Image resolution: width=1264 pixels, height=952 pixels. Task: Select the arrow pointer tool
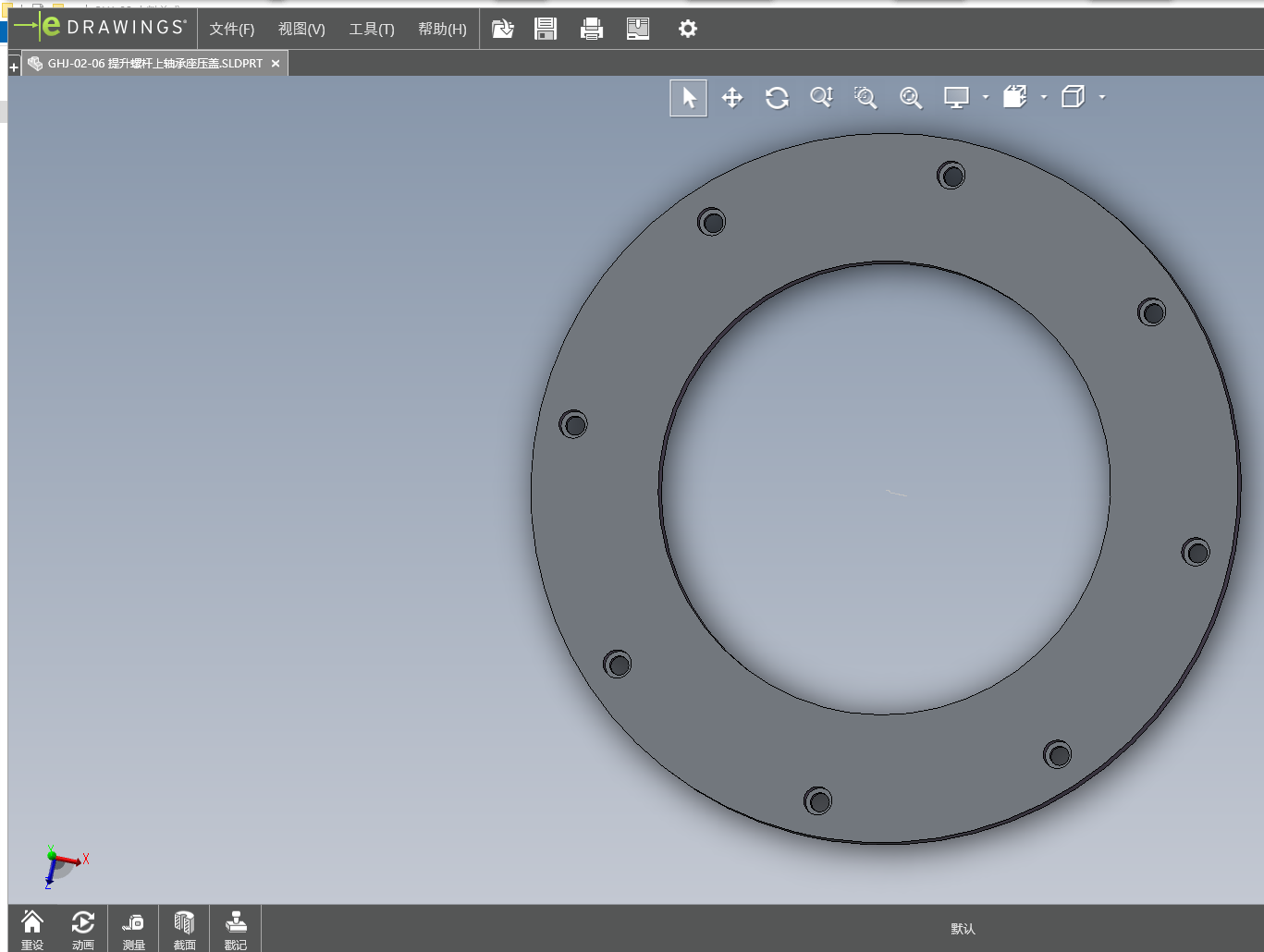click(688, 98)
